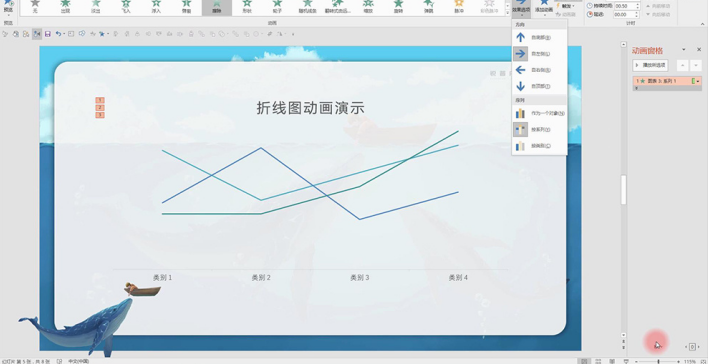Click the zoom out minus button
Viewport: 709px width, 364px height.
pos(636,361)
